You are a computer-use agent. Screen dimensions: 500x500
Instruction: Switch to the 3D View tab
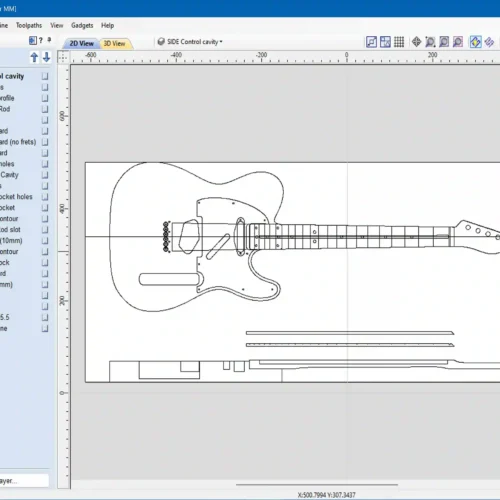click(114, 44)
